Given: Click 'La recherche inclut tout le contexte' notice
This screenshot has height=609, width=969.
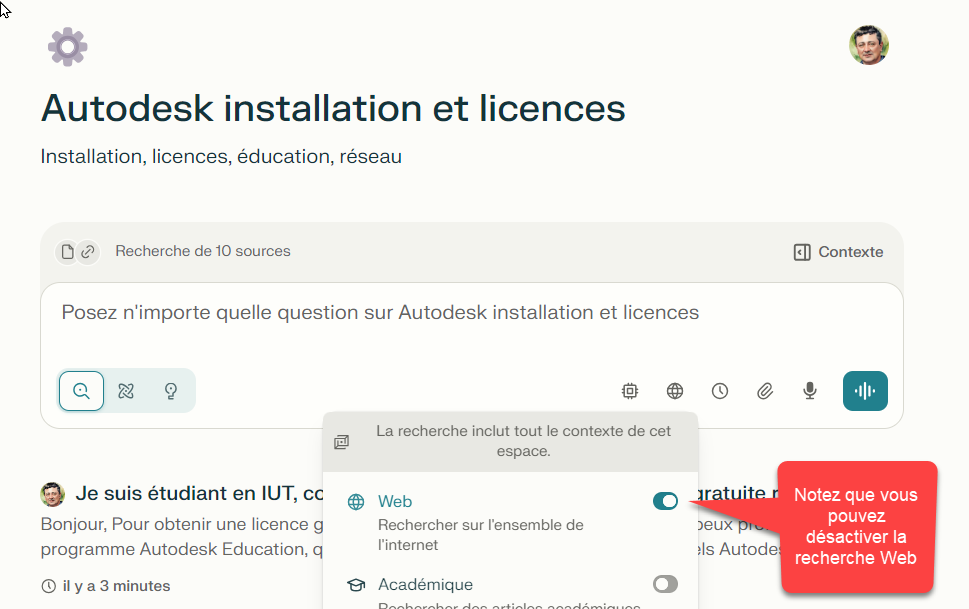Looking at the screenshot, I should click(523, 441).
